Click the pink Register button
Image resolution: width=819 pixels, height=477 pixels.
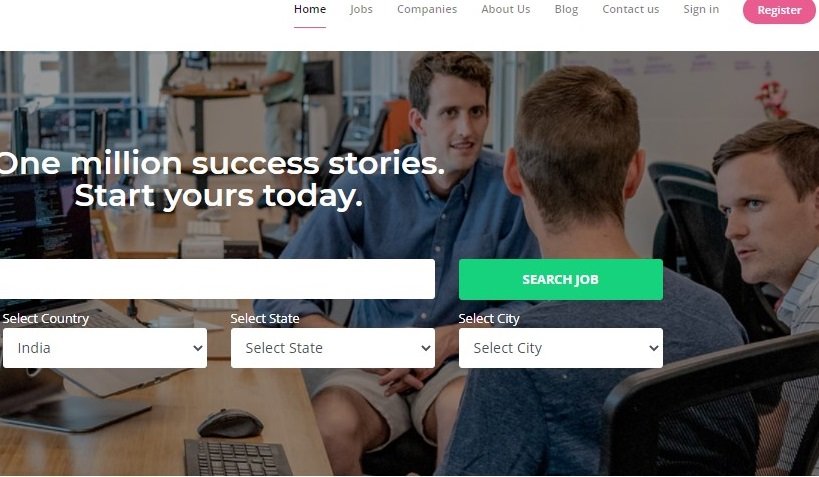click(x=779, y=10)
